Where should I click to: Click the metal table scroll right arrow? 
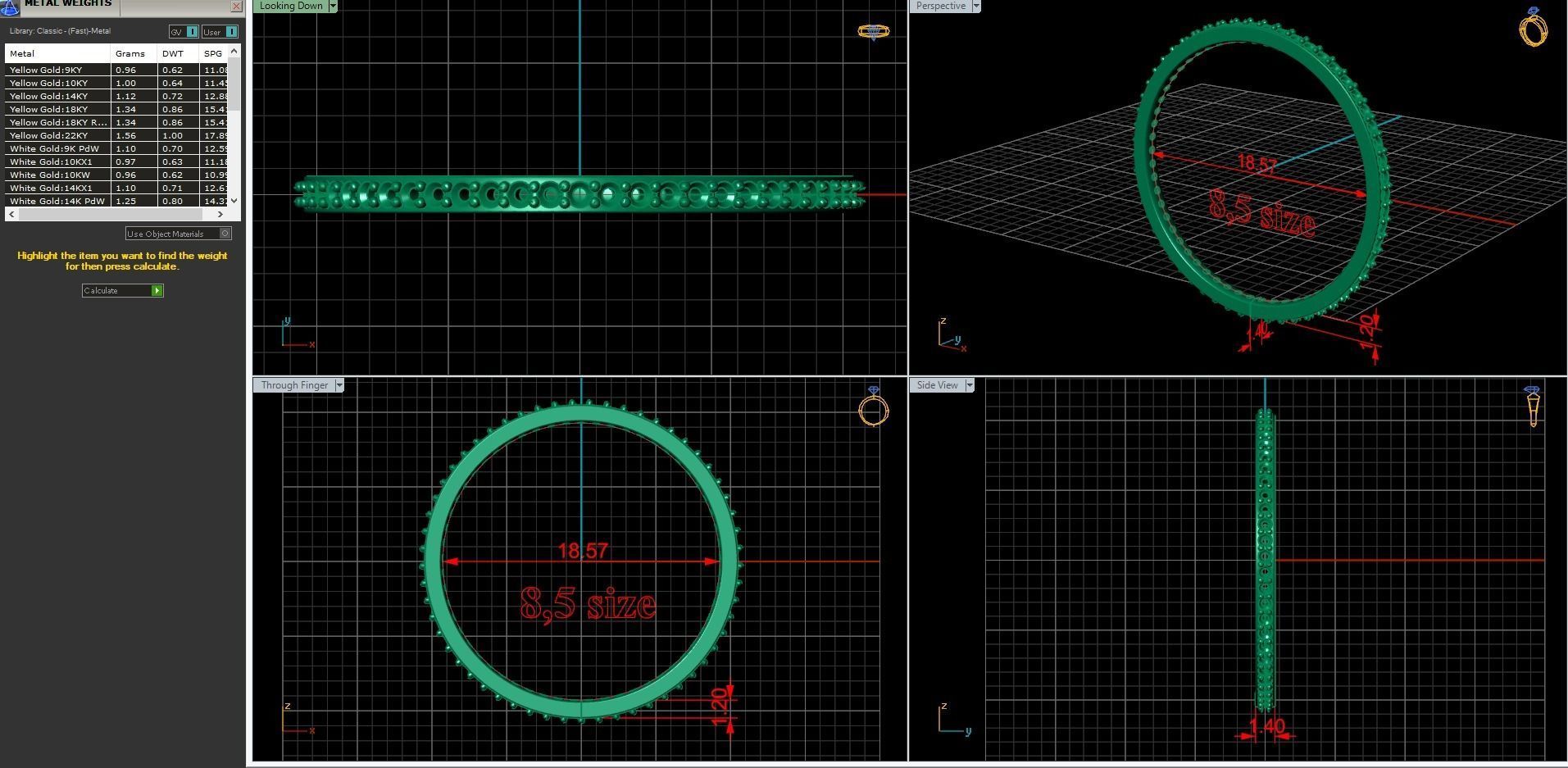pos(220,214)
